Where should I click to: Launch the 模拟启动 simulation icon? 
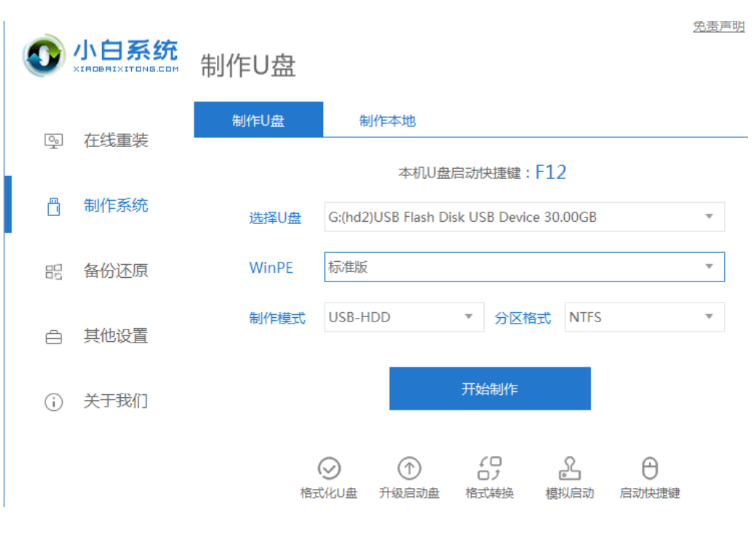pyautogui.click(x=569, y=468)
